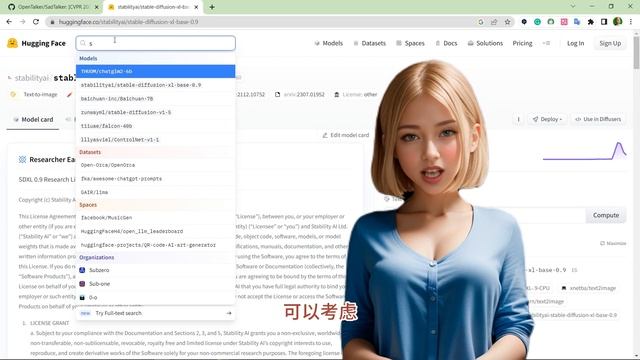Open browser profile avatar
The width and height of the screenshot is (640, 360).
coord(618,22)
